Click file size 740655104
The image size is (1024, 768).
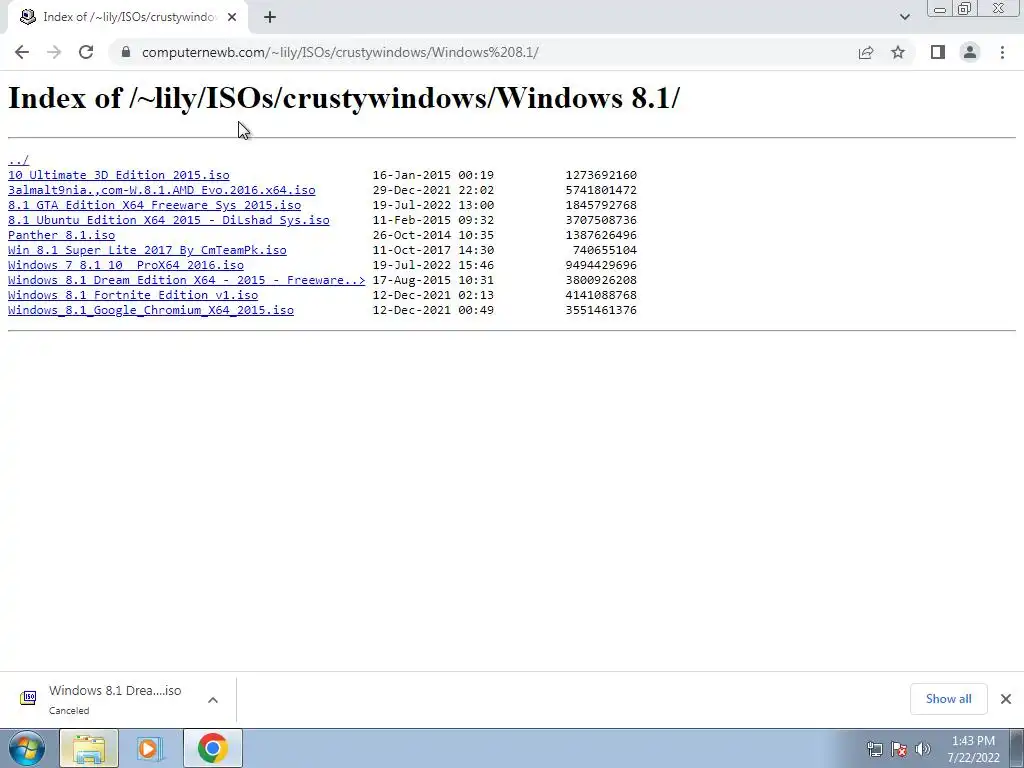pyautogui.click(x=605, y=250)
